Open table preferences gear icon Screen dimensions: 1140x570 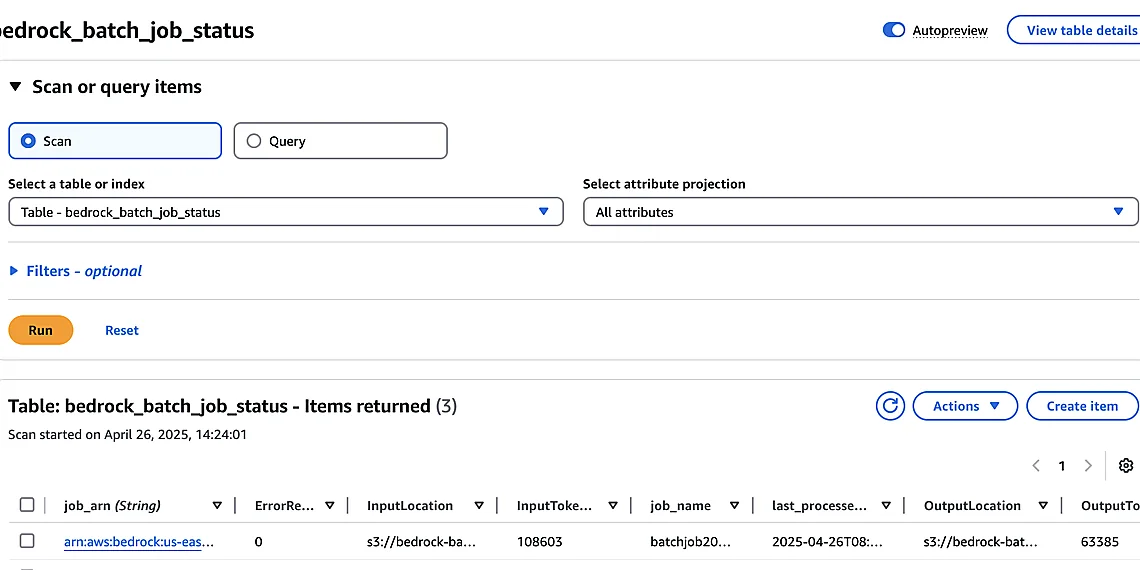point(1126,465)
